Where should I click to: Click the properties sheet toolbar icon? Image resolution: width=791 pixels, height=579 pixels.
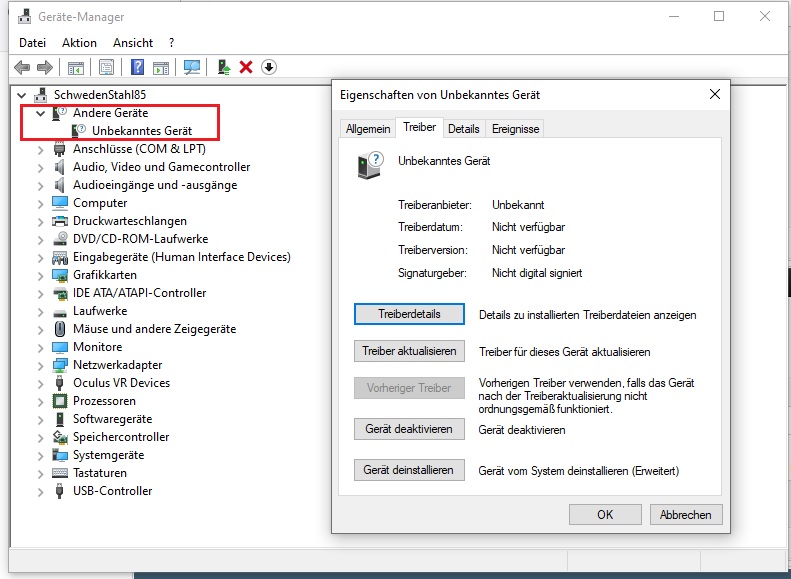coord(106,67)
